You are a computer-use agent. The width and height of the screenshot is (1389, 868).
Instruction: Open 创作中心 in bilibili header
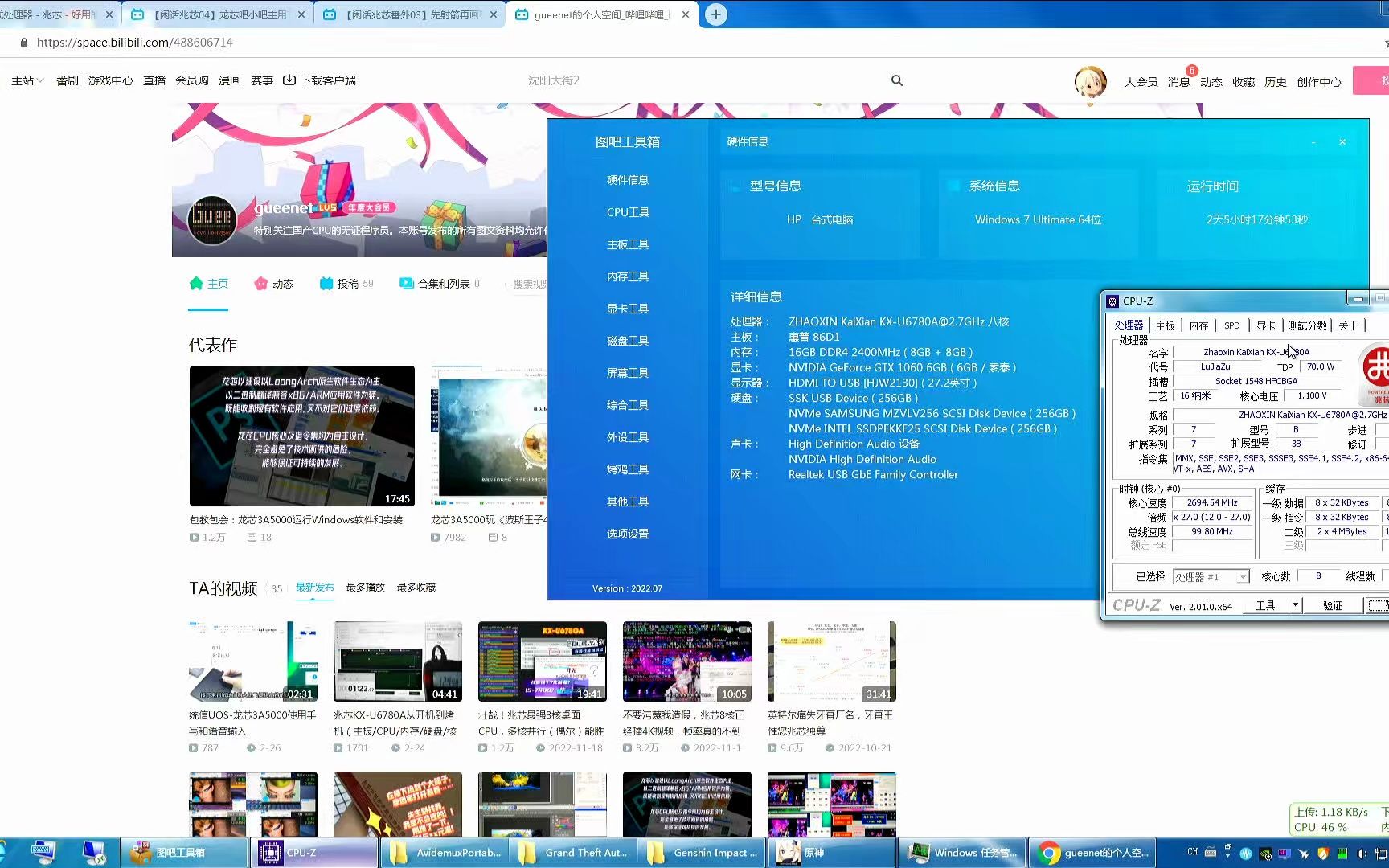(x=1318, y=82)
